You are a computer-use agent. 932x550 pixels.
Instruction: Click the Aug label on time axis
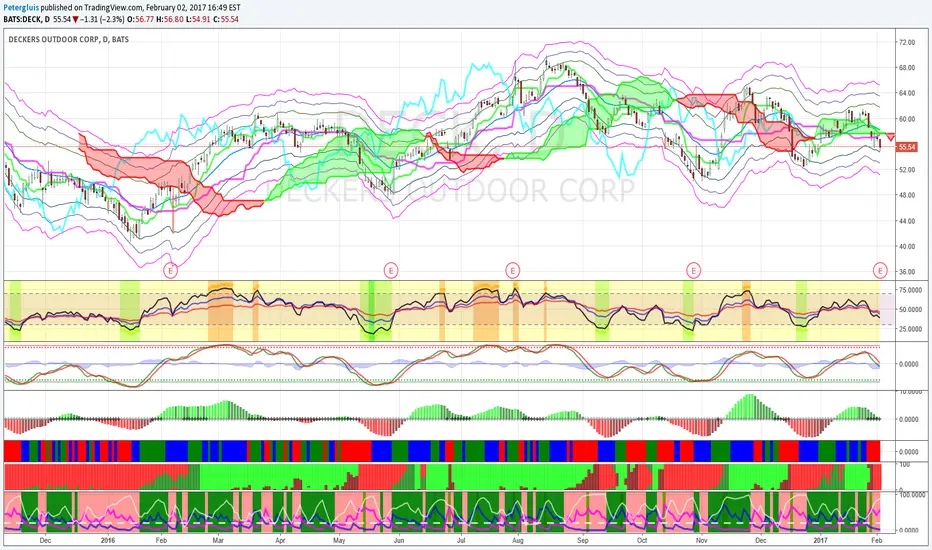(518, 540)
